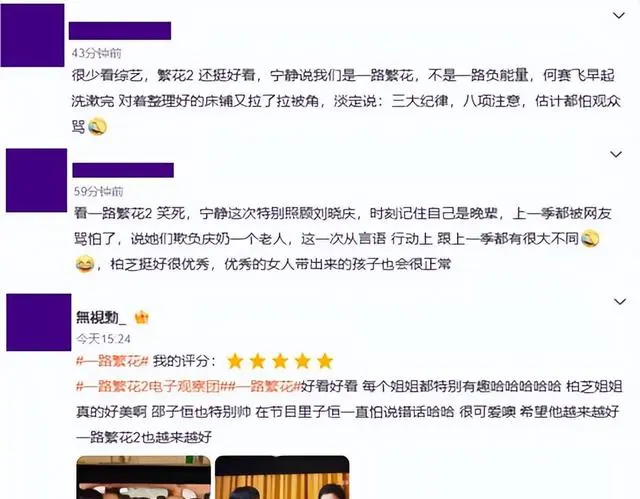Screen dimensions: 640x499
Task: Open chevron menu on 無視勳_ post
Action: (x=620, y=302)
